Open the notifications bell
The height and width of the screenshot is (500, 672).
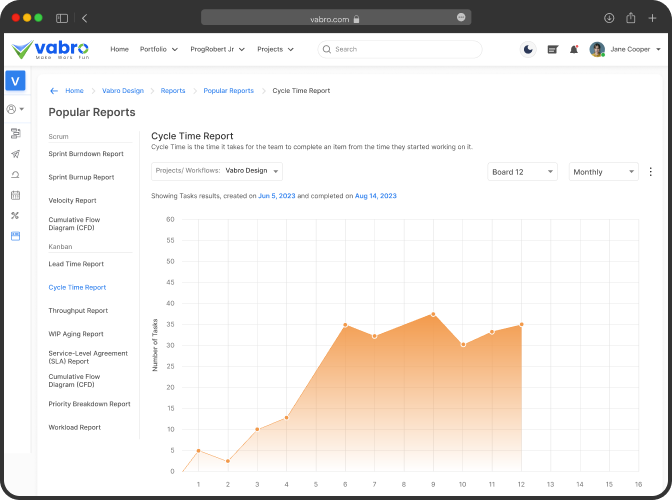574,49
